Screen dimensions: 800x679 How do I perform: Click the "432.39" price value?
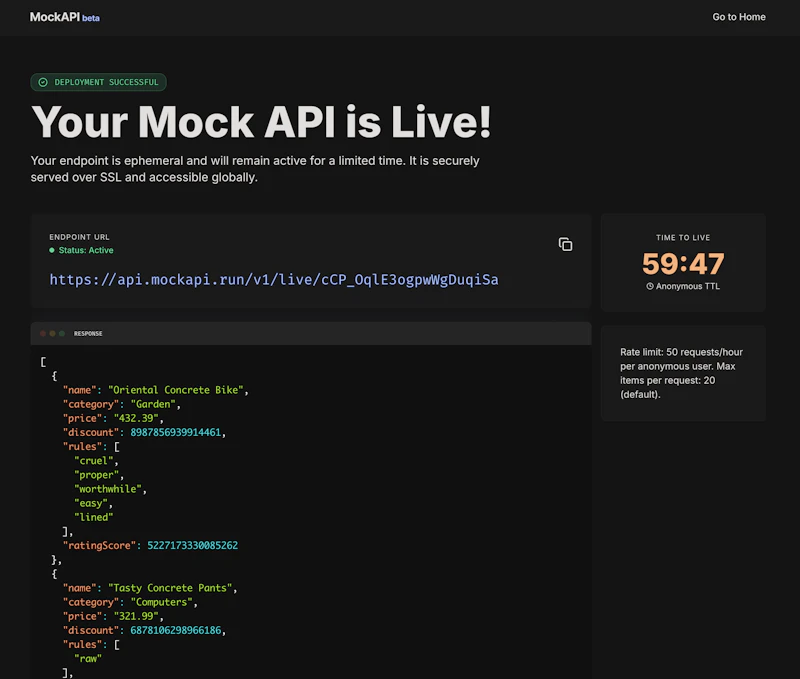pos(136,418)
